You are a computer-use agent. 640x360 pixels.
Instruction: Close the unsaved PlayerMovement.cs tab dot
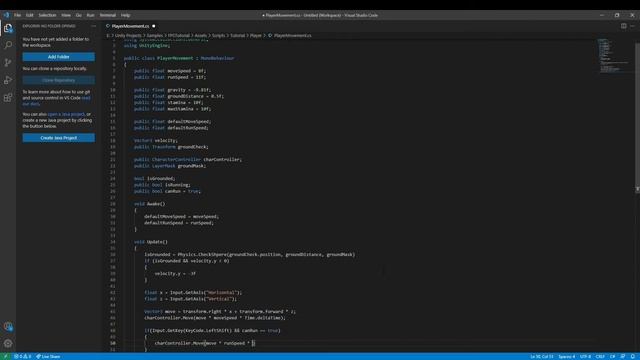(154, 26)
